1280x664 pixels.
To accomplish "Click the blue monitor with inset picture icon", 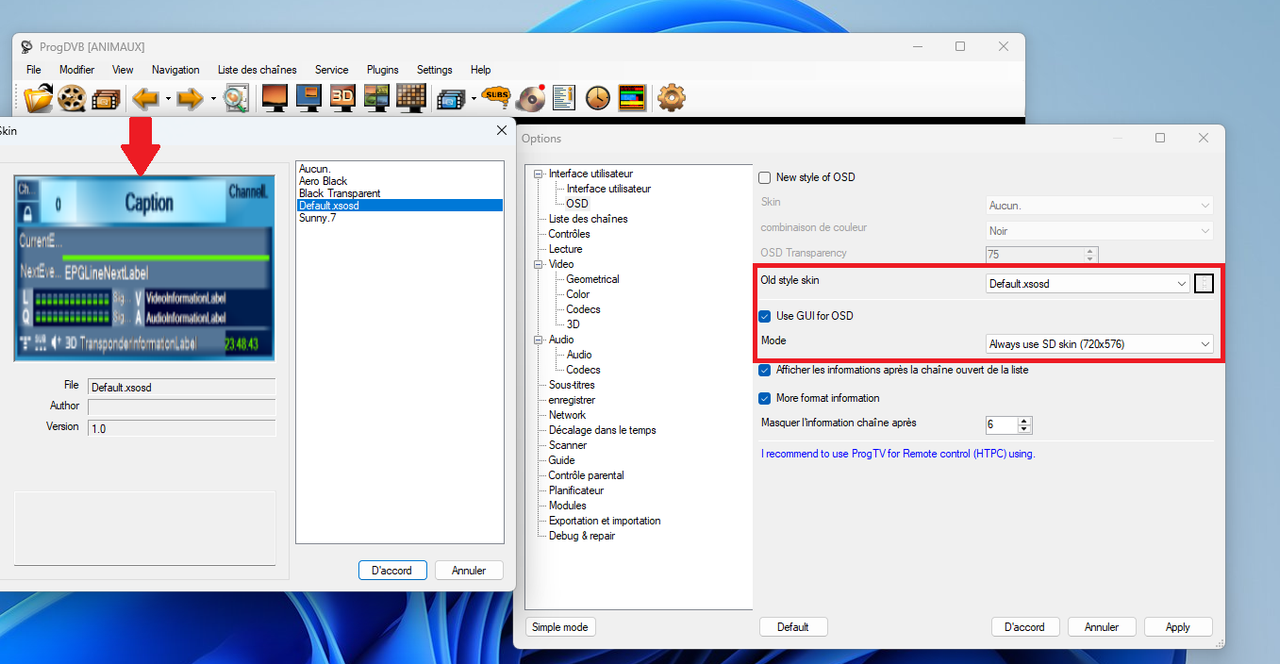I will click(x=308, y=97).
